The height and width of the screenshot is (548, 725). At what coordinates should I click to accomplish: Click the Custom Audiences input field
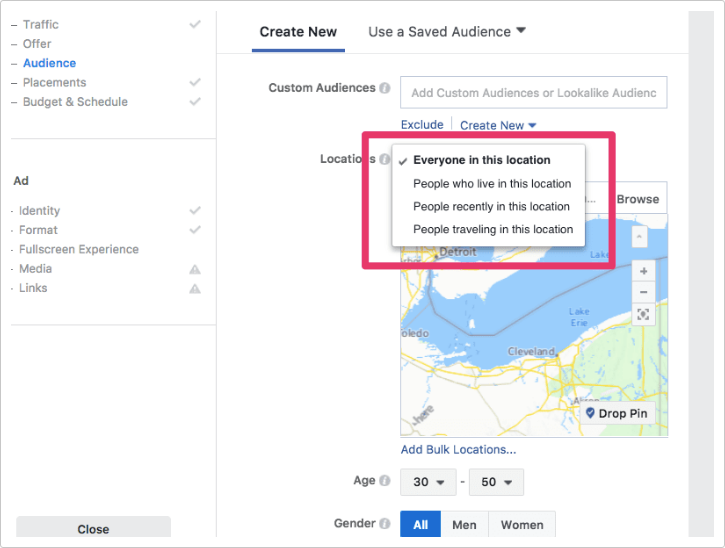[533, 93]
